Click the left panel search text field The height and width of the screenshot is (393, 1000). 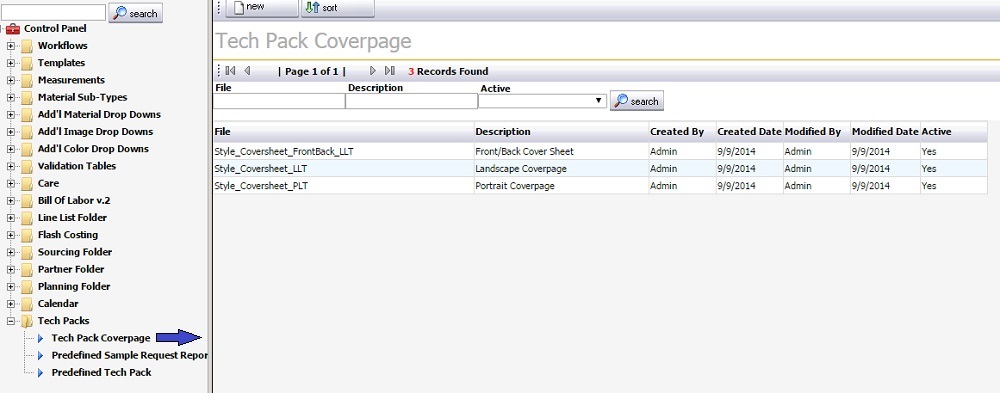tap(54, 12)
